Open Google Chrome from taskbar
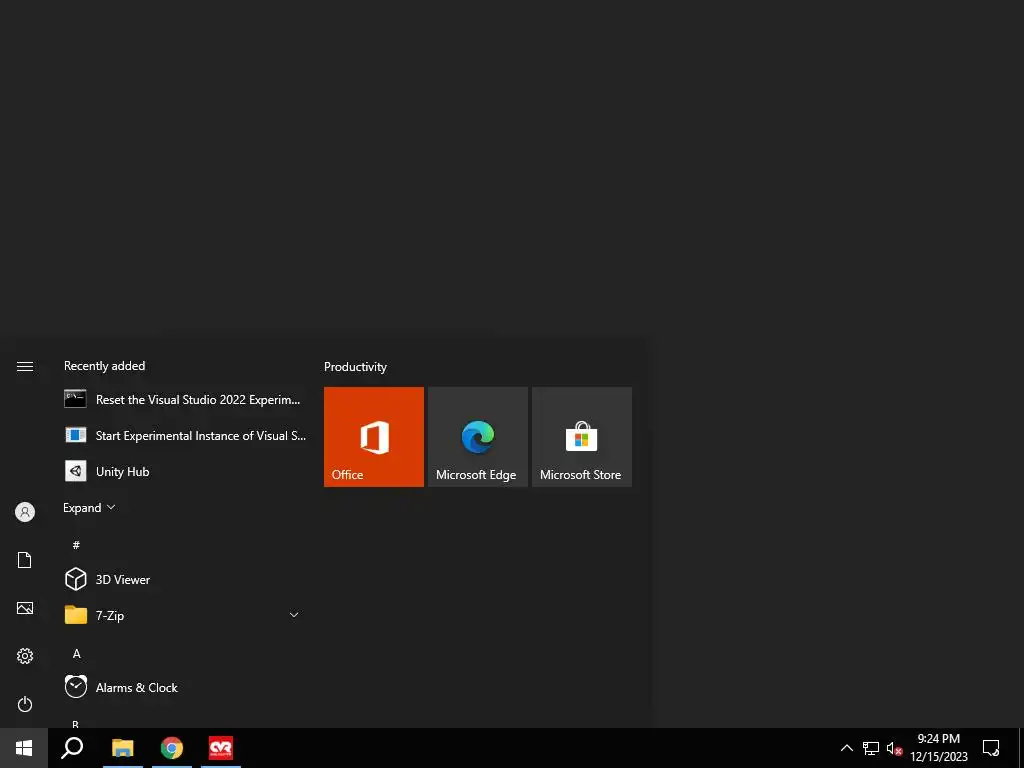The width and height of the screenshot is (1024, 768). (x=172, y=748)
